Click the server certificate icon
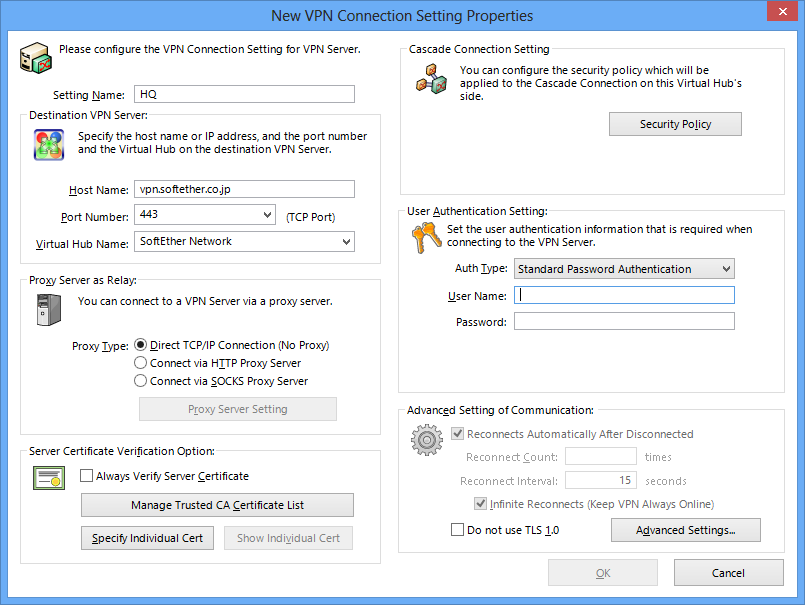The width and height of the screenshot is (805, 605). point(49,478)
